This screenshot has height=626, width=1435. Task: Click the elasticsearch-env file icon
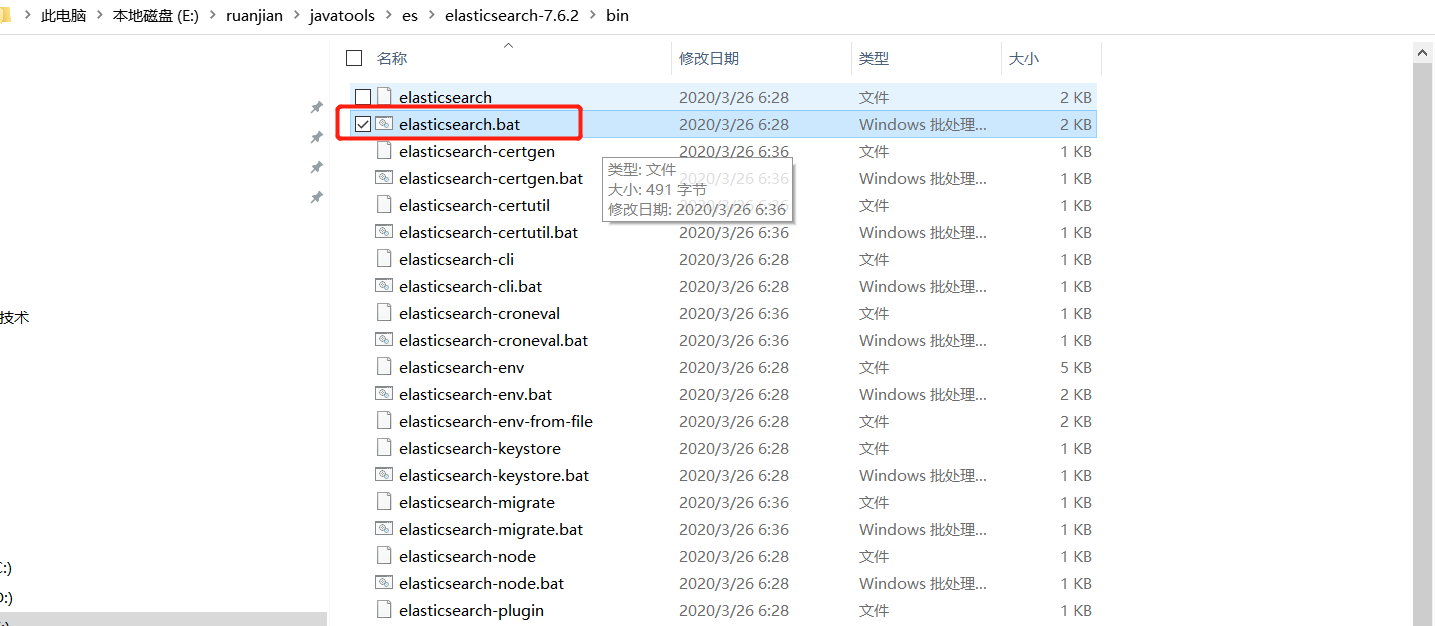click(384, 367)
